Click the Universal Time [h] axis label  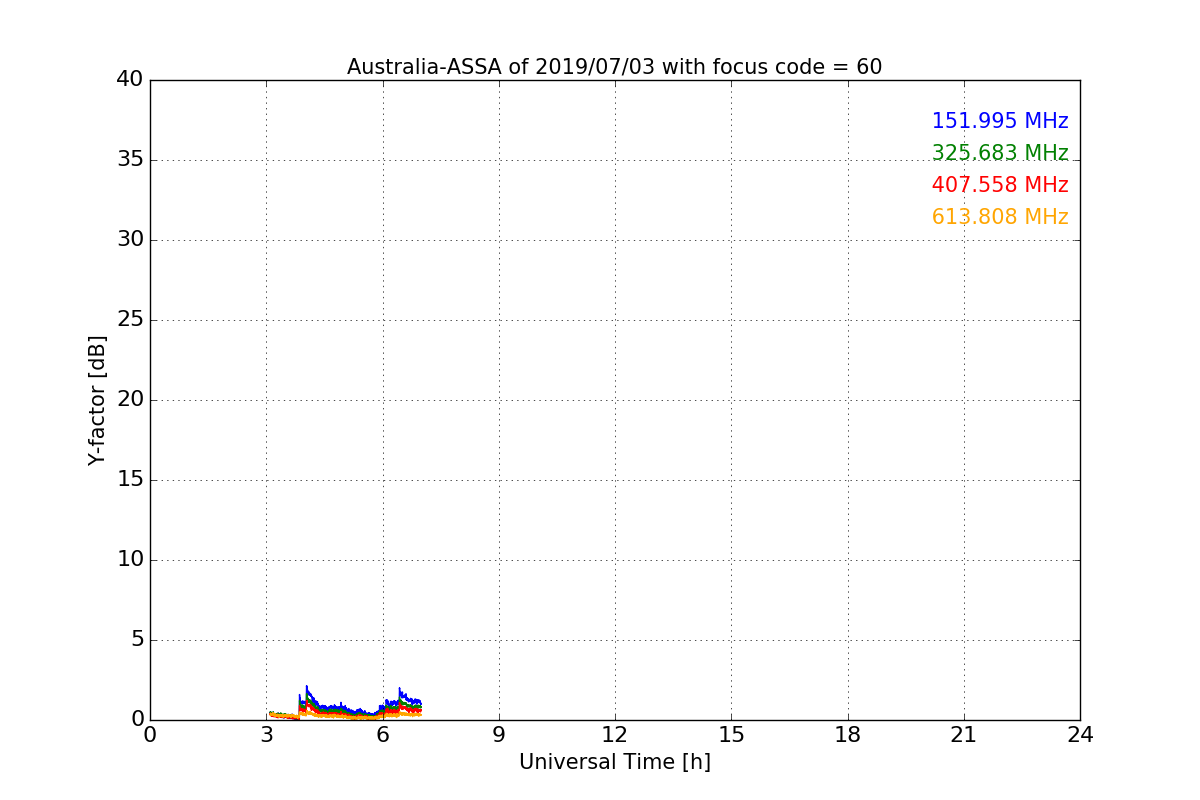(614, 762)
